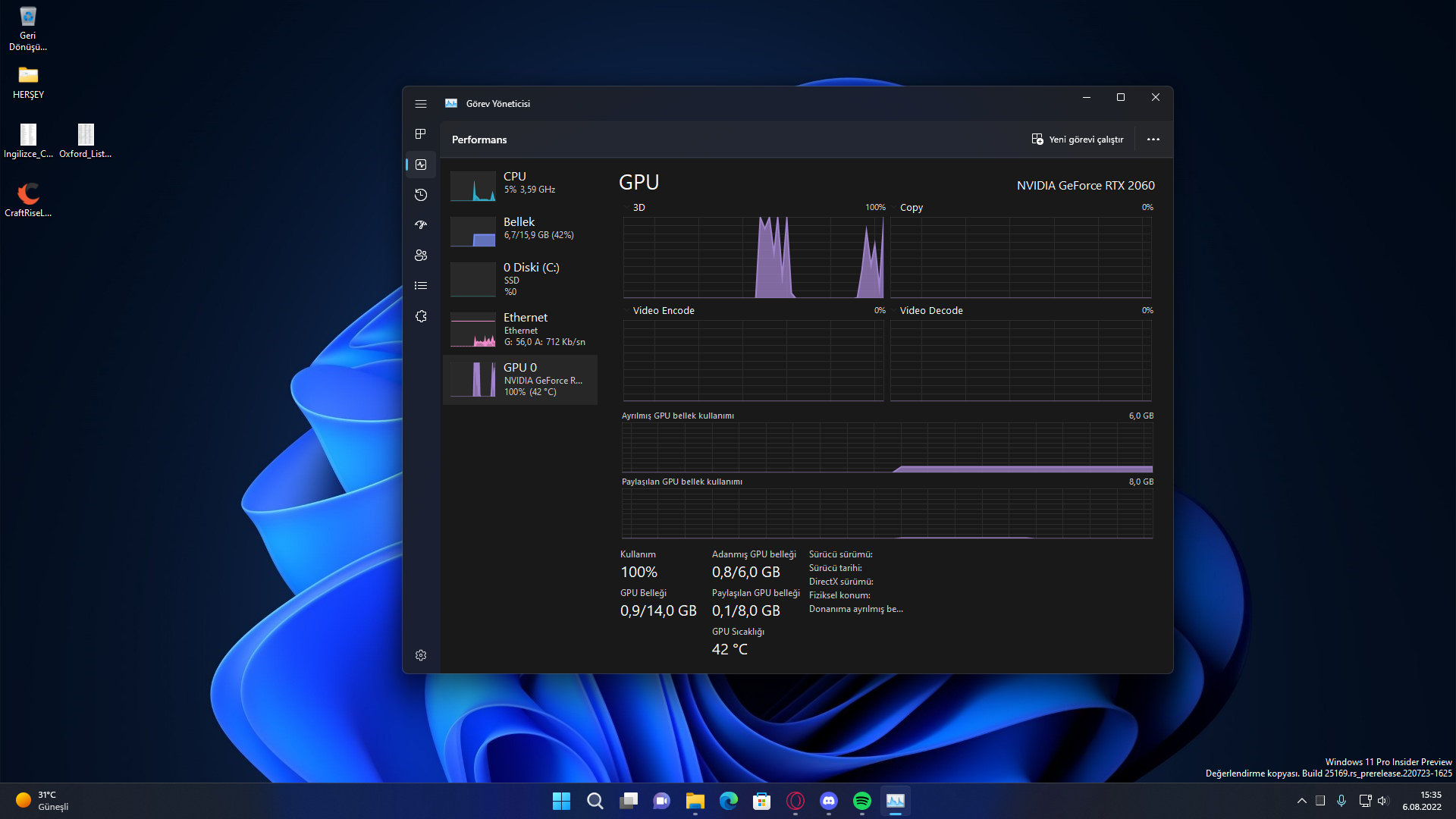The height and width of the screenshot is (819, 1456).
Task: Open the App history sidebar icon
Action: click(x=421, y=195)
